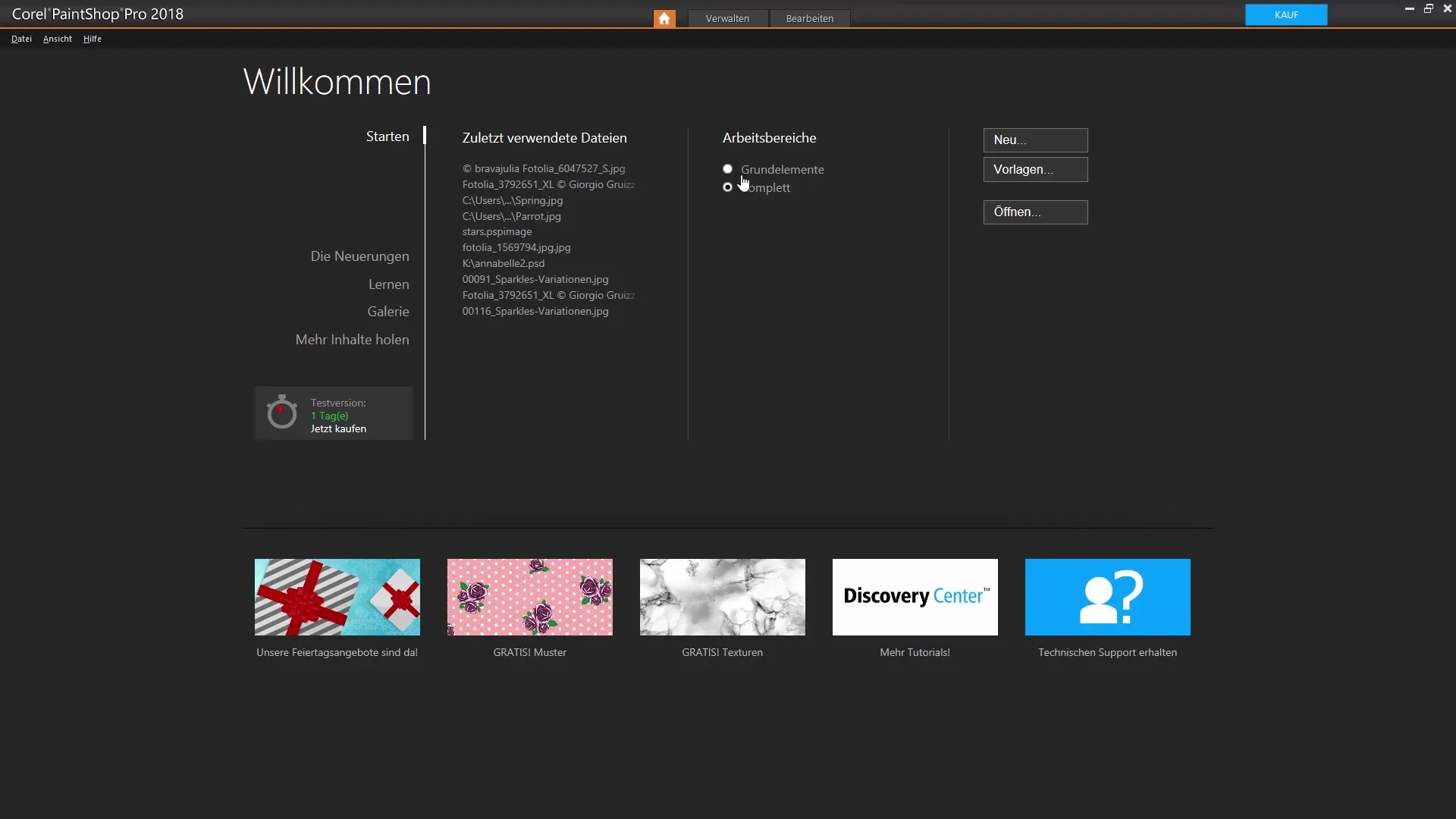Click the Vorlagen... button
The height and width of the screenshot is (819, 1456).
pos(1035,170)
